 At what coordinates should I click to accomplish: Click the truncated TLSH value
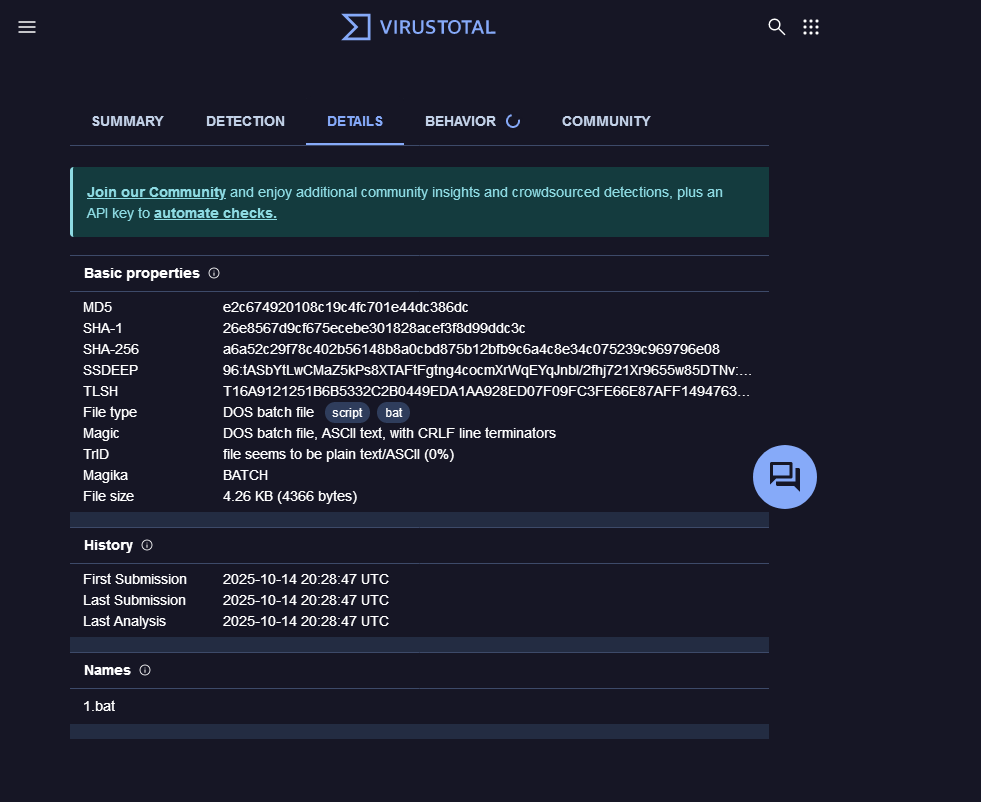coord(487,392)
